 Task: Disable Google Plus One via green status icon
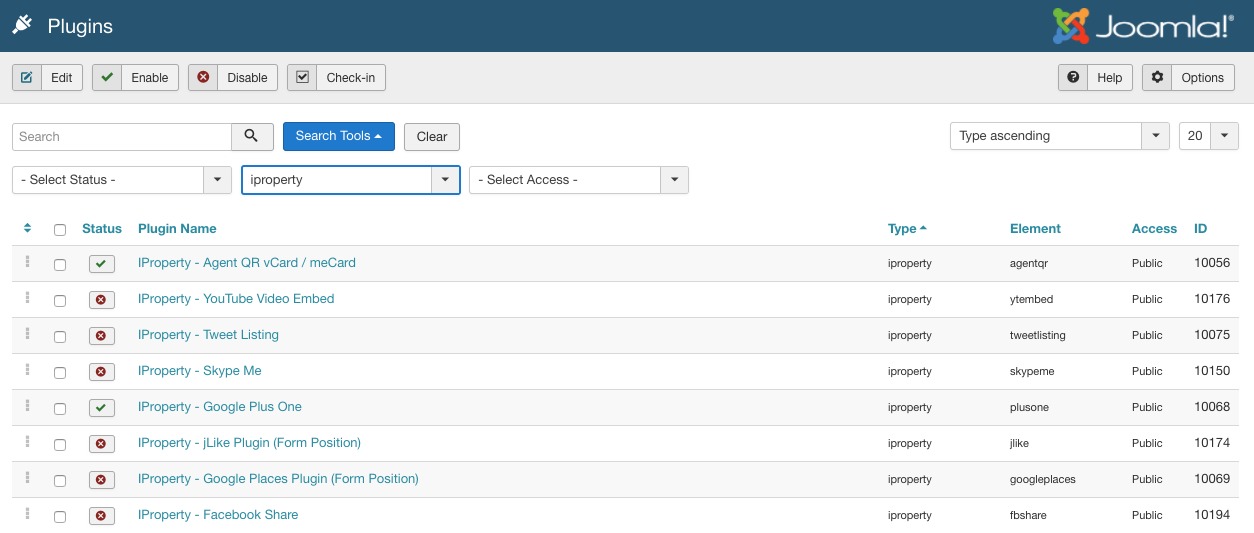click(x=102, y=408)
